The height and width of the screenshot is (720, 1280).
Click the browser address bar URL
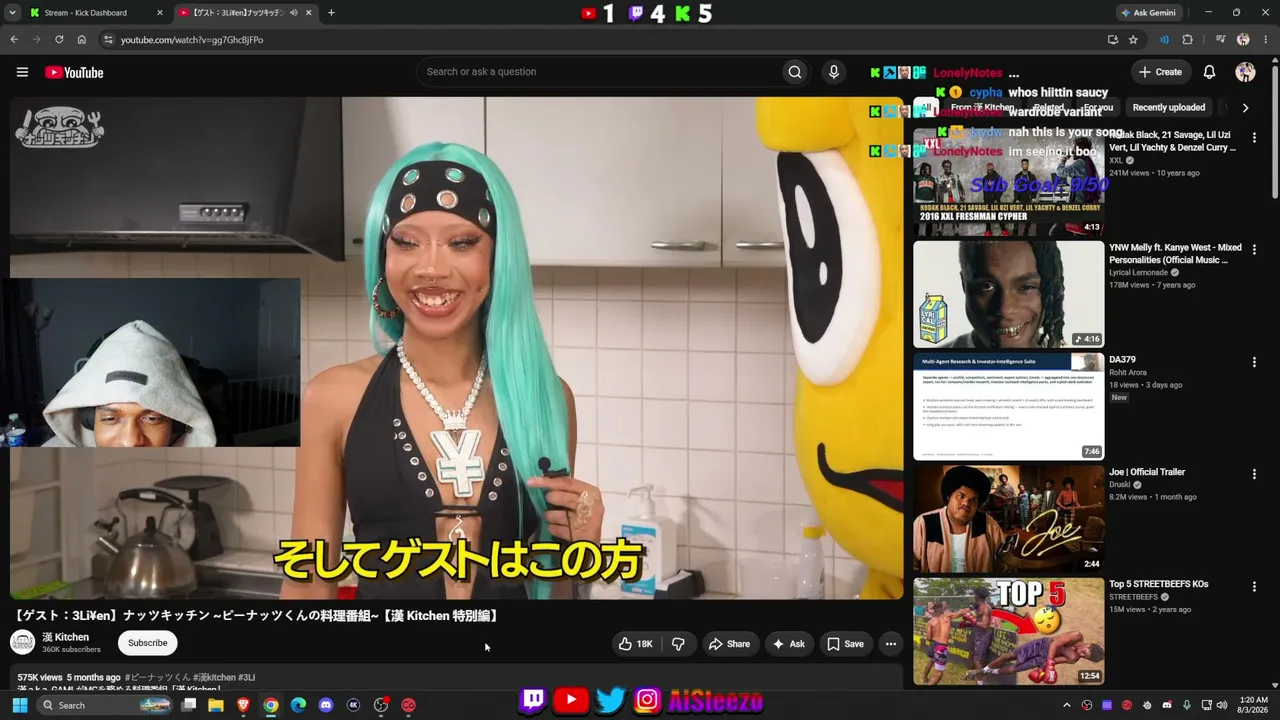[x=192, y=40]
